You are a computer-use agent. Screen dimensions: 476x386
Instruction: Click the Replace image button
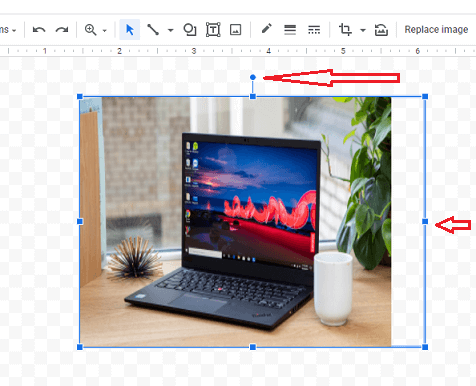436,30
